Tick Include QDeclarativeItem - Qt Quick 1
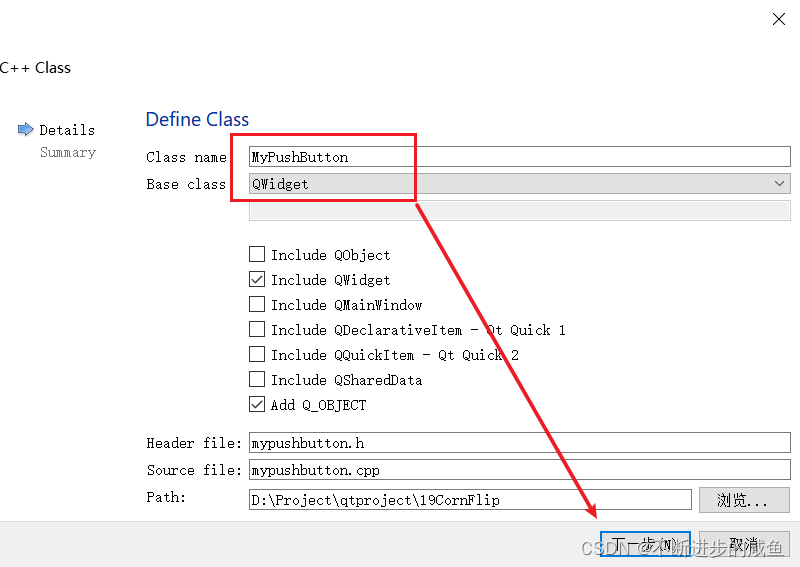Viewport: 800px width, 567px height. point(257,329)
